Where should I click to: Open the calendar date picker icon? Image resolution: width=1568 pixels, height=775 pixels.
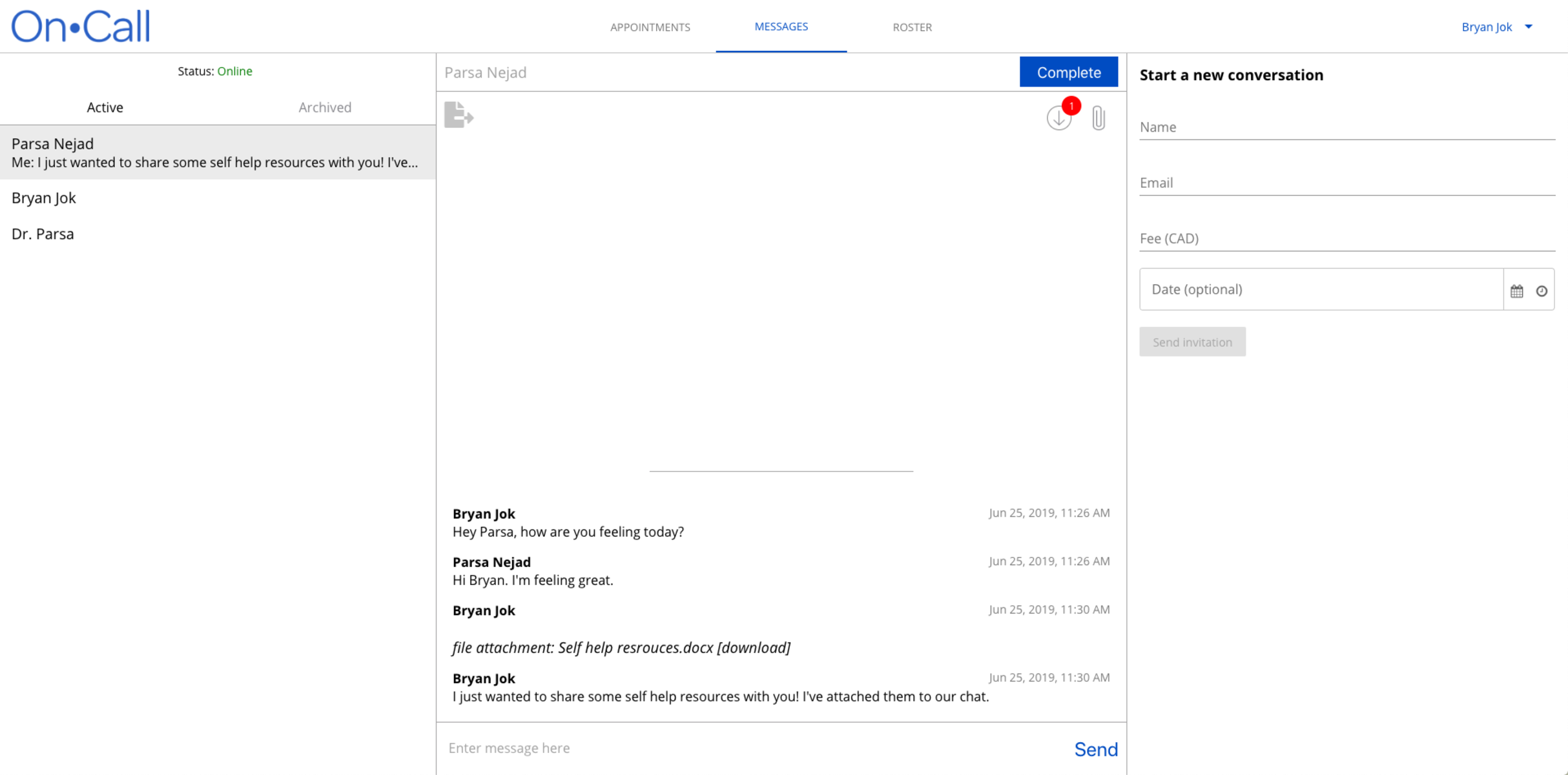click(x=1517, y=291)
